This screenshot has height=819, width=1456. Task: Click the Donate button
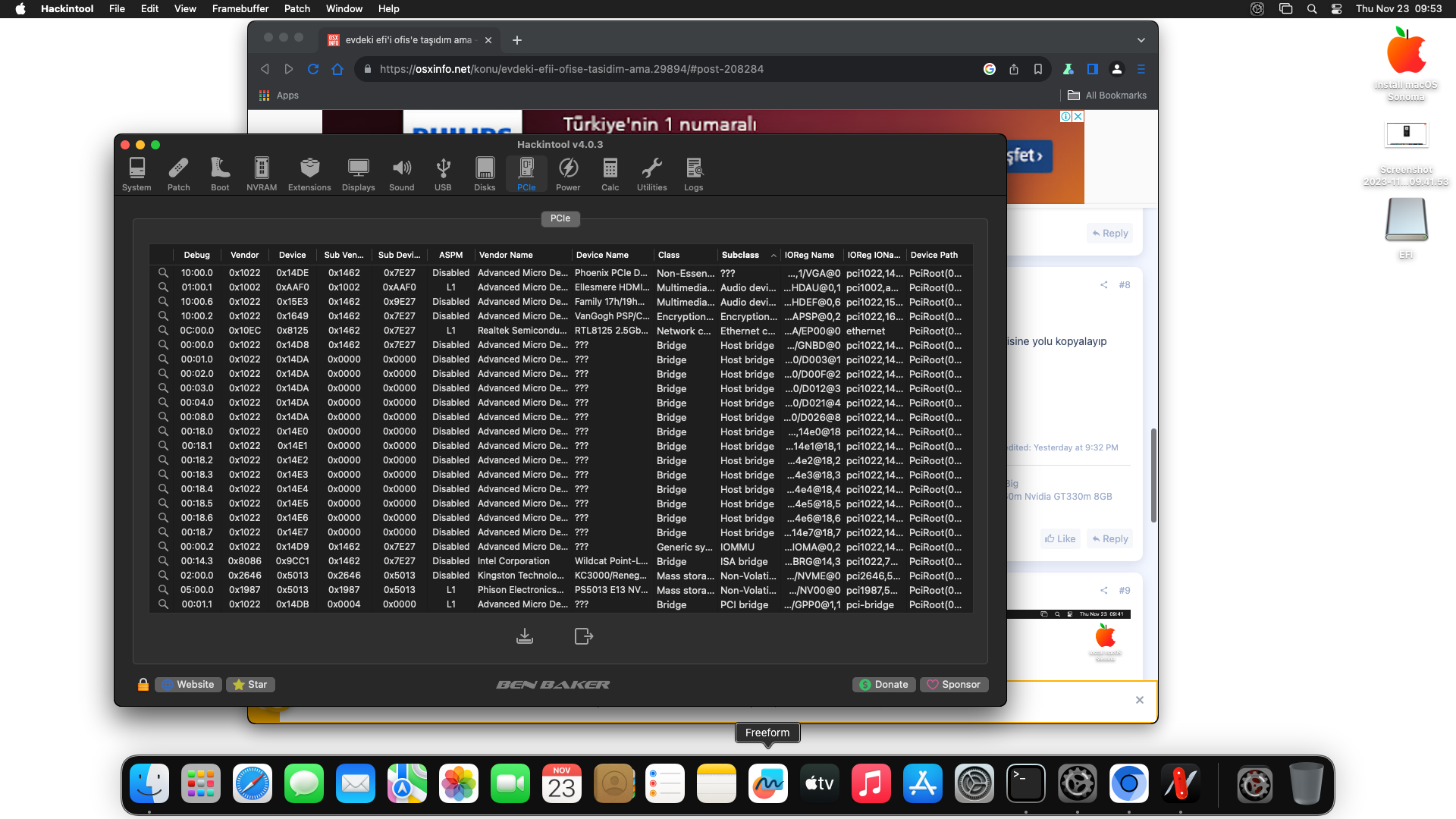coord(883,684)
